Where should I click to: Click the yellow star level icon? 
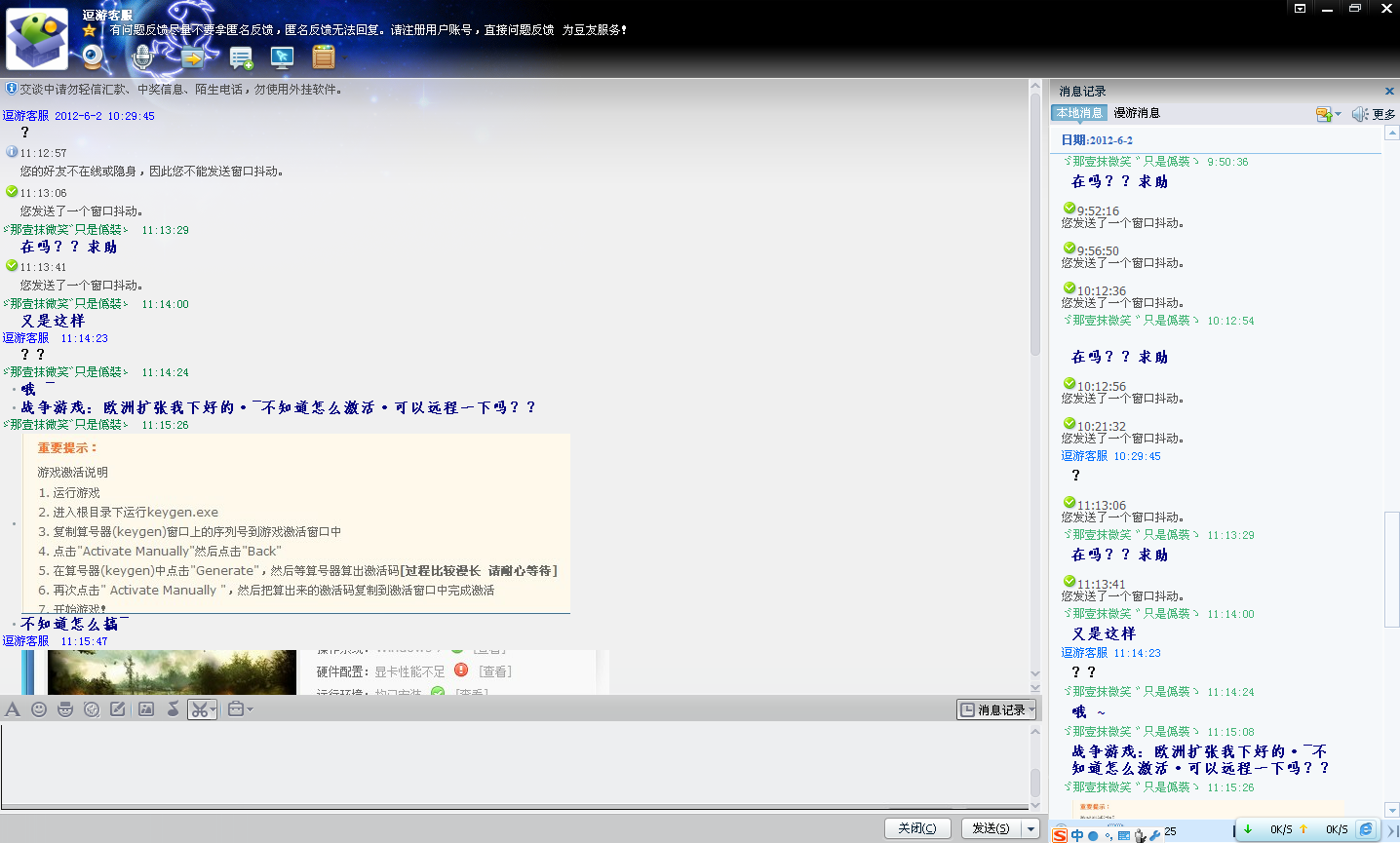pos(90,30)
